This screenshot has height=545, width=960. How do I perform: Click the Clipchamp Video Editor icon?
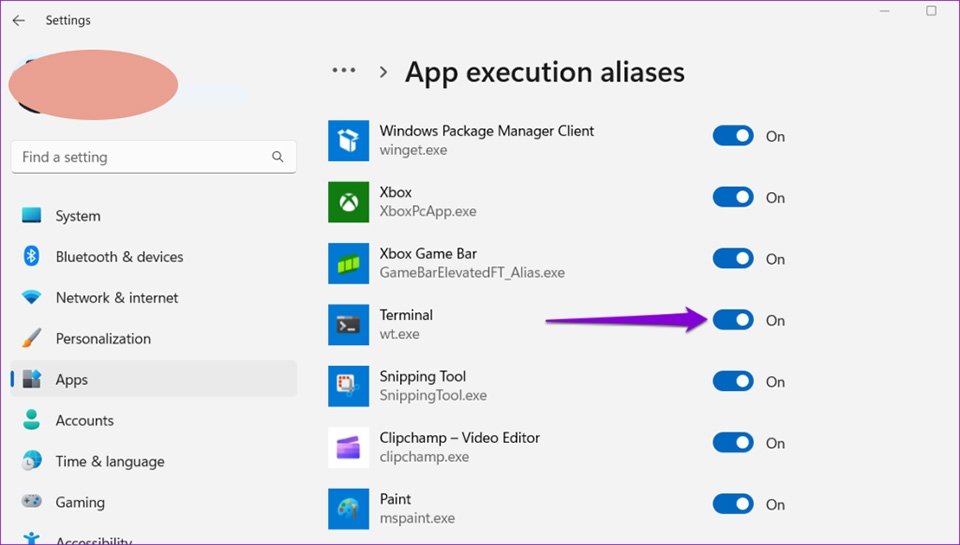click(348, 448)
